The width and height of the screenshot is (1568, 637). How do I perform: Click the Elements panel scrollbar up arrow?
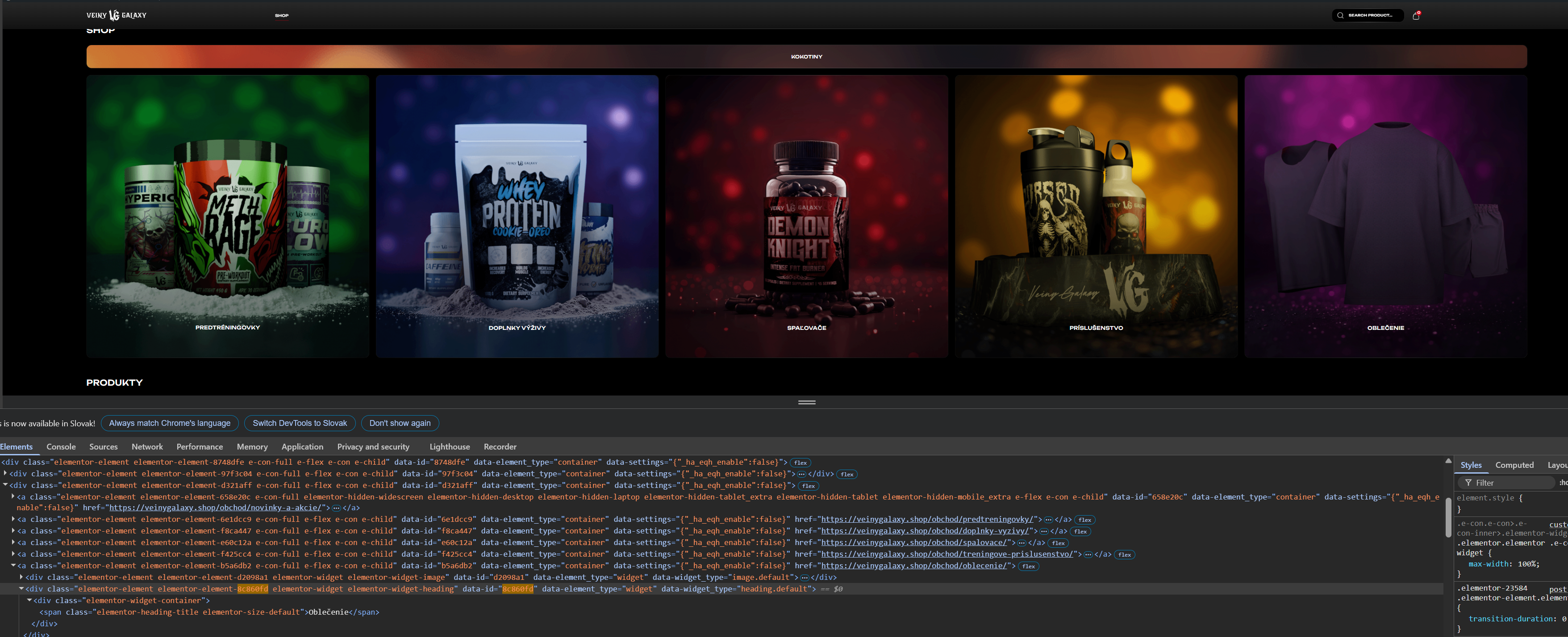click(x=1448, y=461)
